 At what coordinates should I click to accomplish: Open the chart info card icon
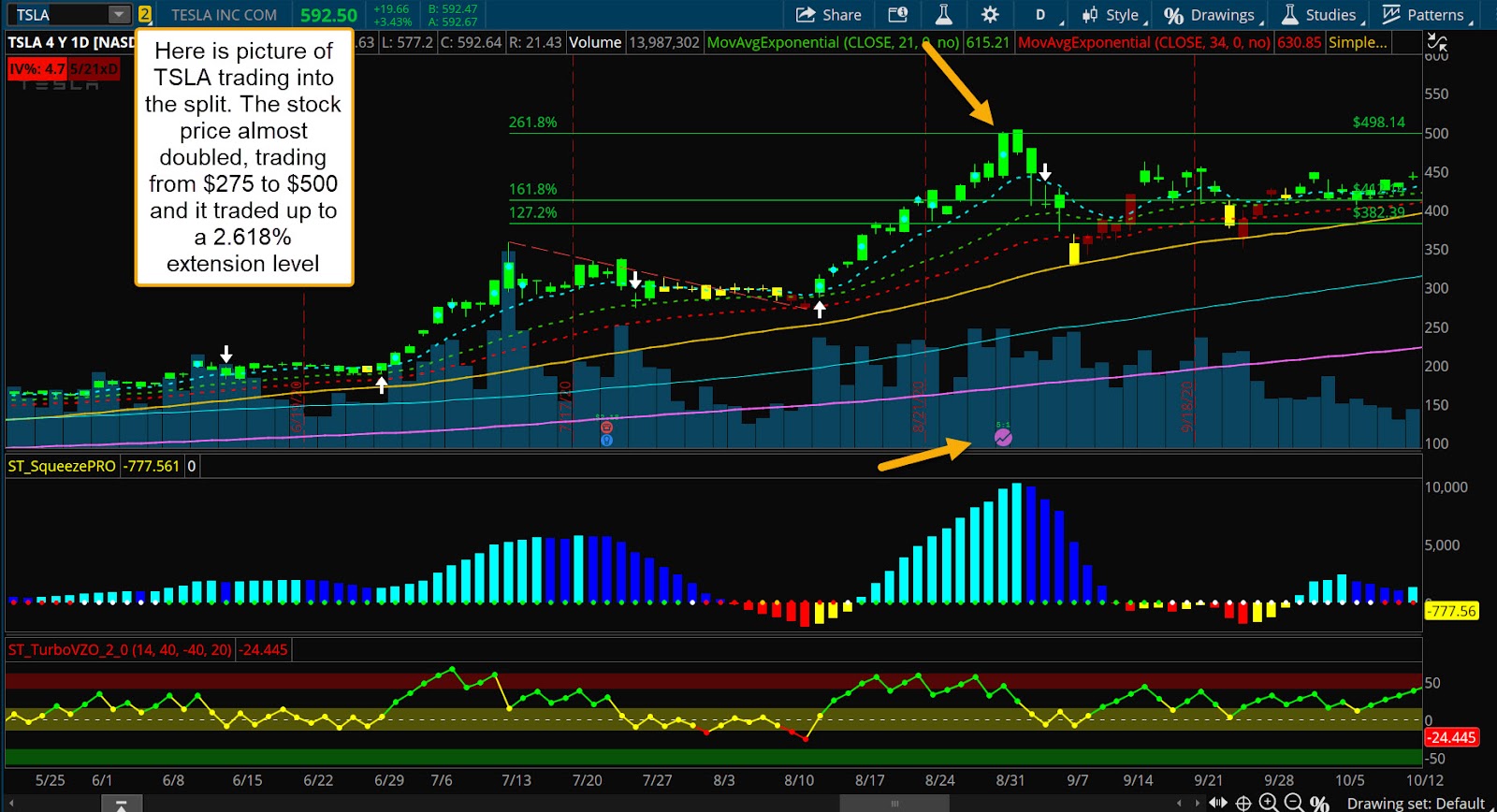point(898,15)
